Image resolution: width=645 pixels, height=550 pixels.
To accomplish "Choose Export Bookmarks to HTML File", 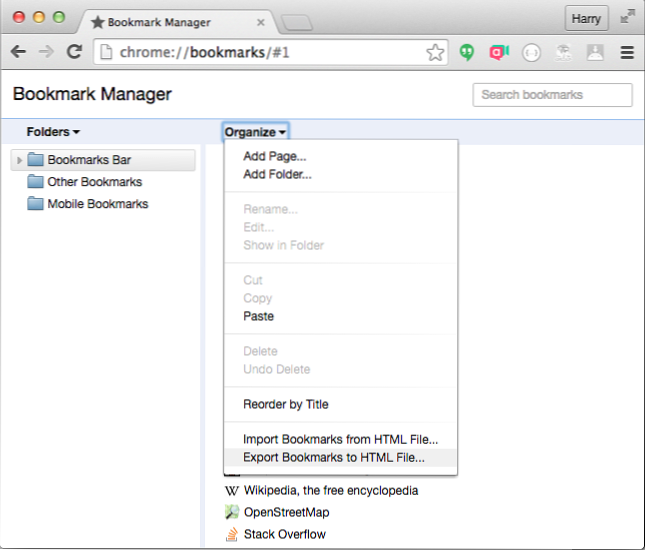I will (x=334, y=458).
